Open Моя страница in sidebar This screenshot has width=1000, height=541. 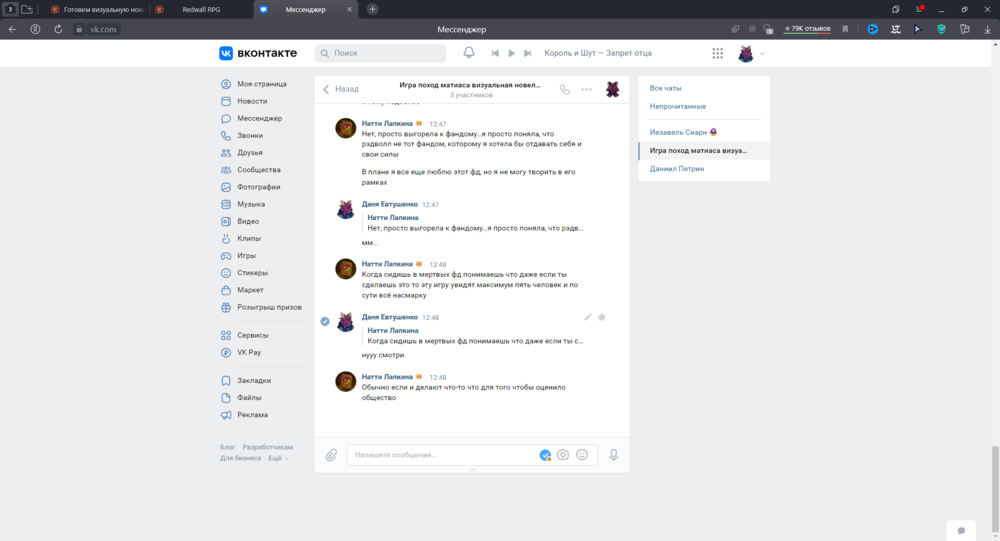[x=254, y=84]
